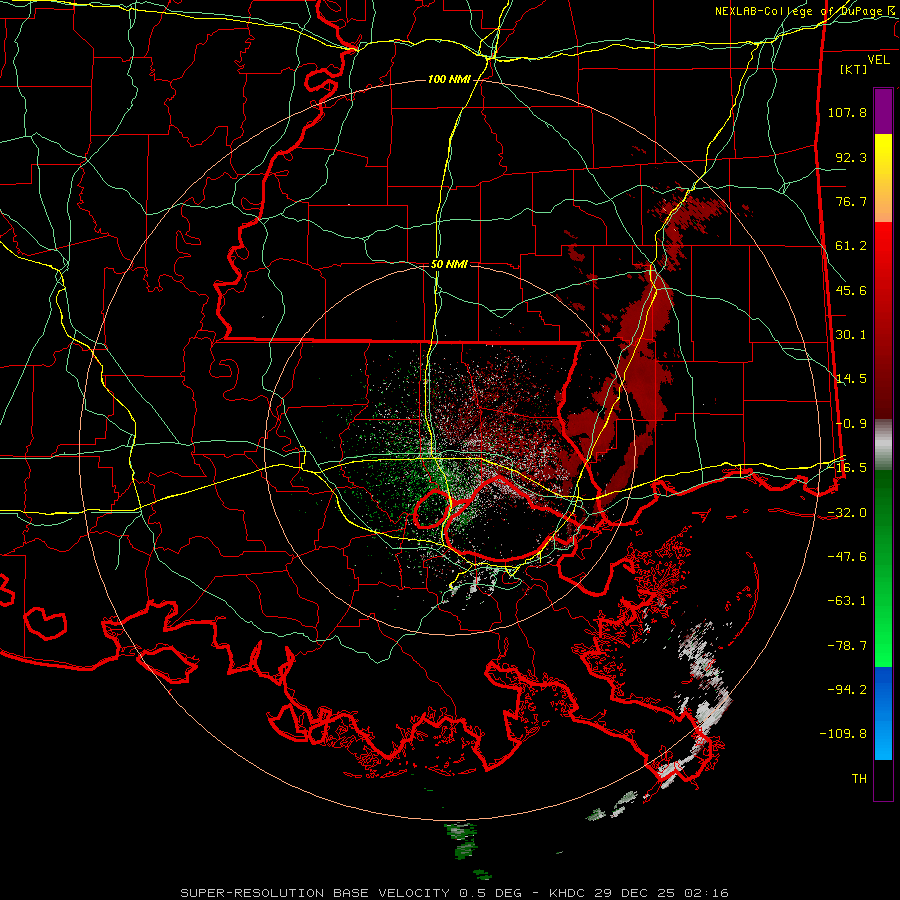Click the blue segment of the color scale
Screen dimensions: 900x900
[883, 713]
